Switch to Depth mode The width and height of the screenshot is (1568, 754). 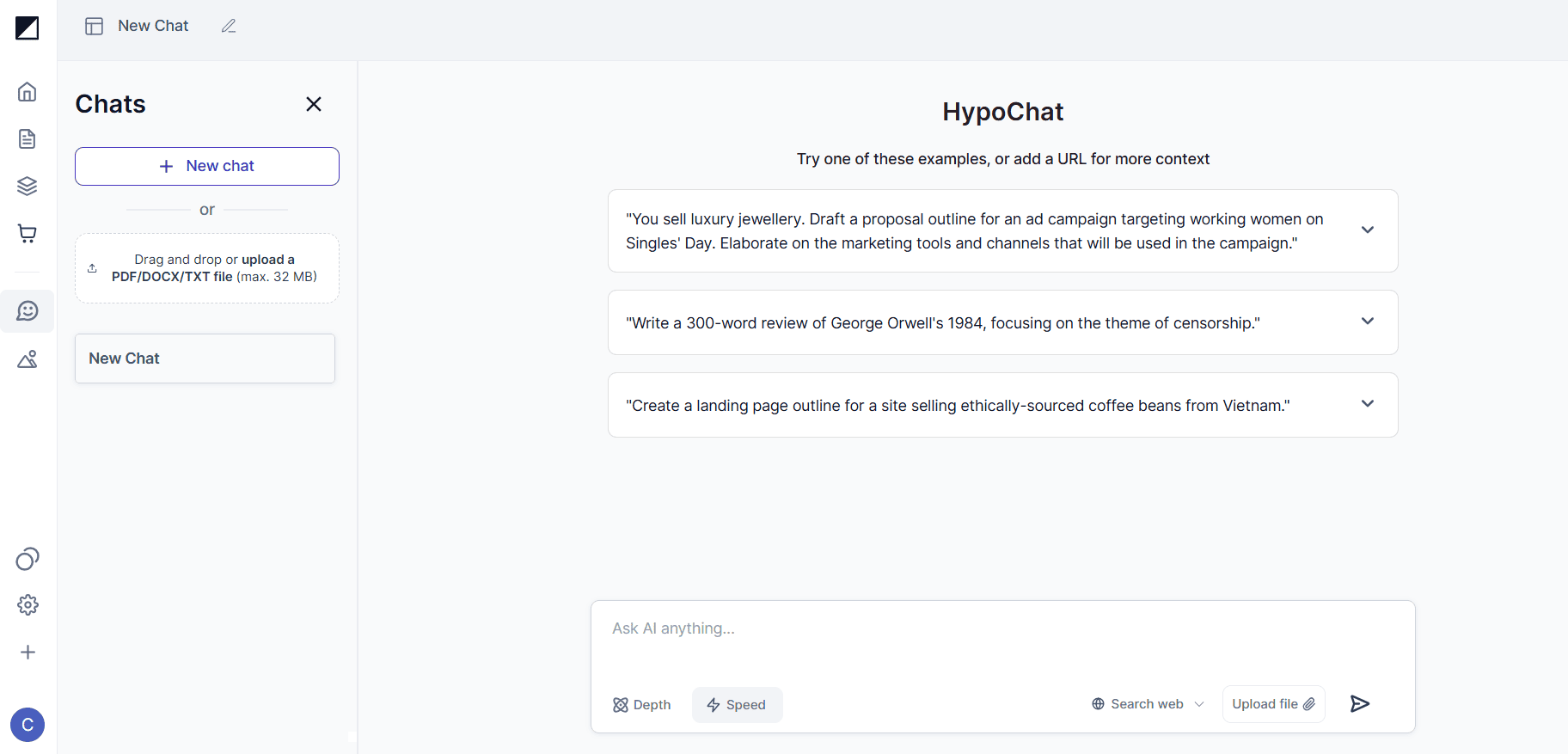(642, 705)
